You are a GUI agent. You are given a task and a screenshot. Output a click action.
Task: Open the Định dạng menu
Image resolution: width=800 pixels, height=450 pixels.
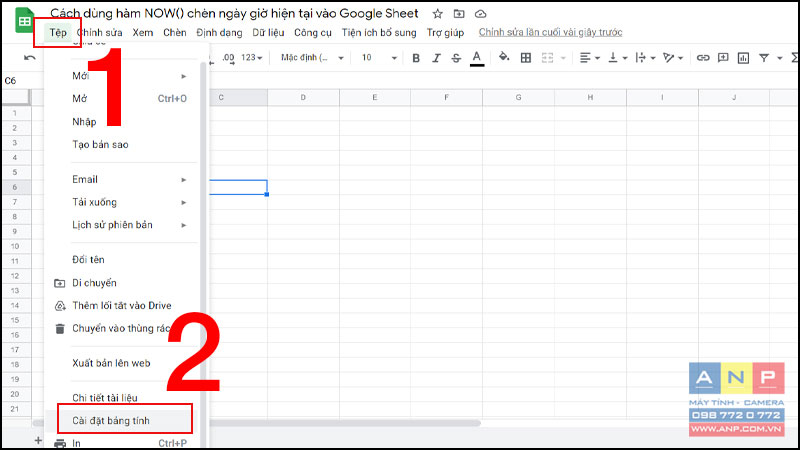[219, 33]
